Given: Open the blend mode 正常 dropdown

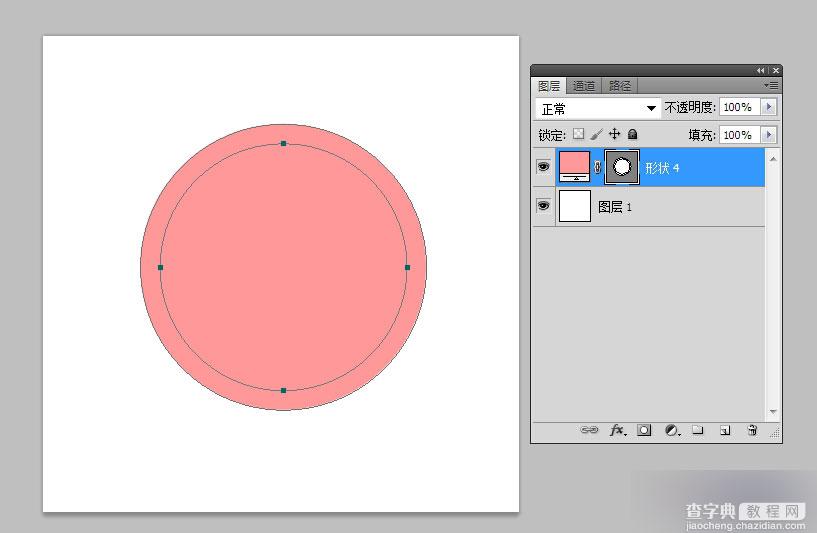Looking at the screenshot, I should [x=598, y=109].
